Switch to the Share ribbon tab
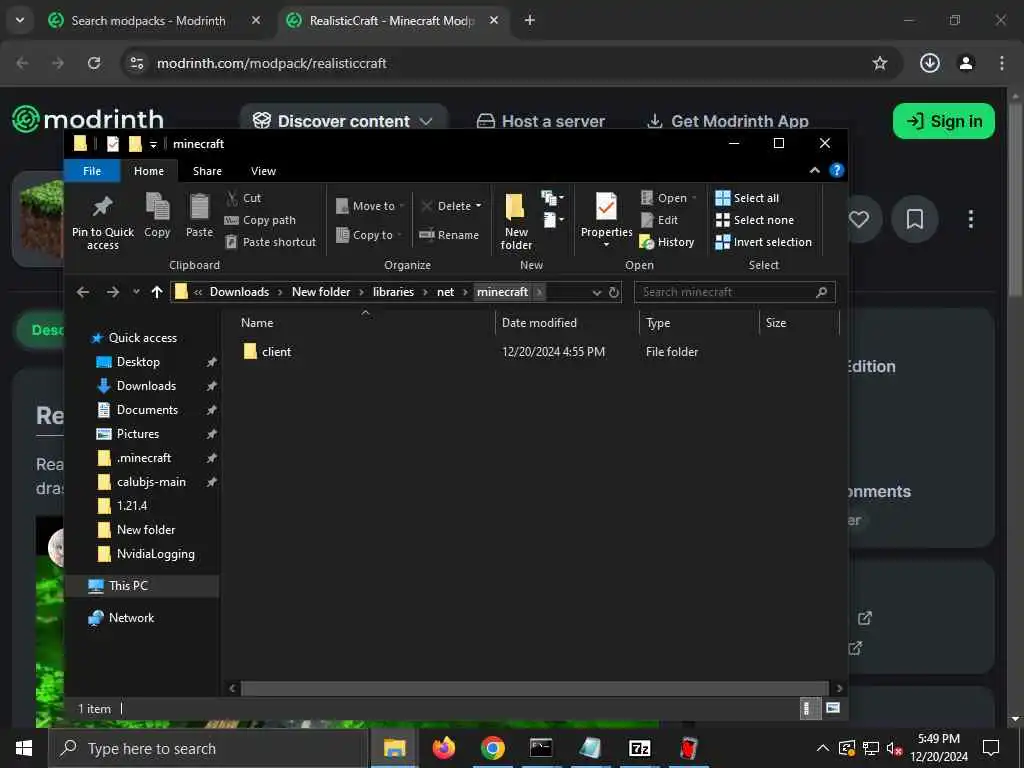 (x=207, y=171)
